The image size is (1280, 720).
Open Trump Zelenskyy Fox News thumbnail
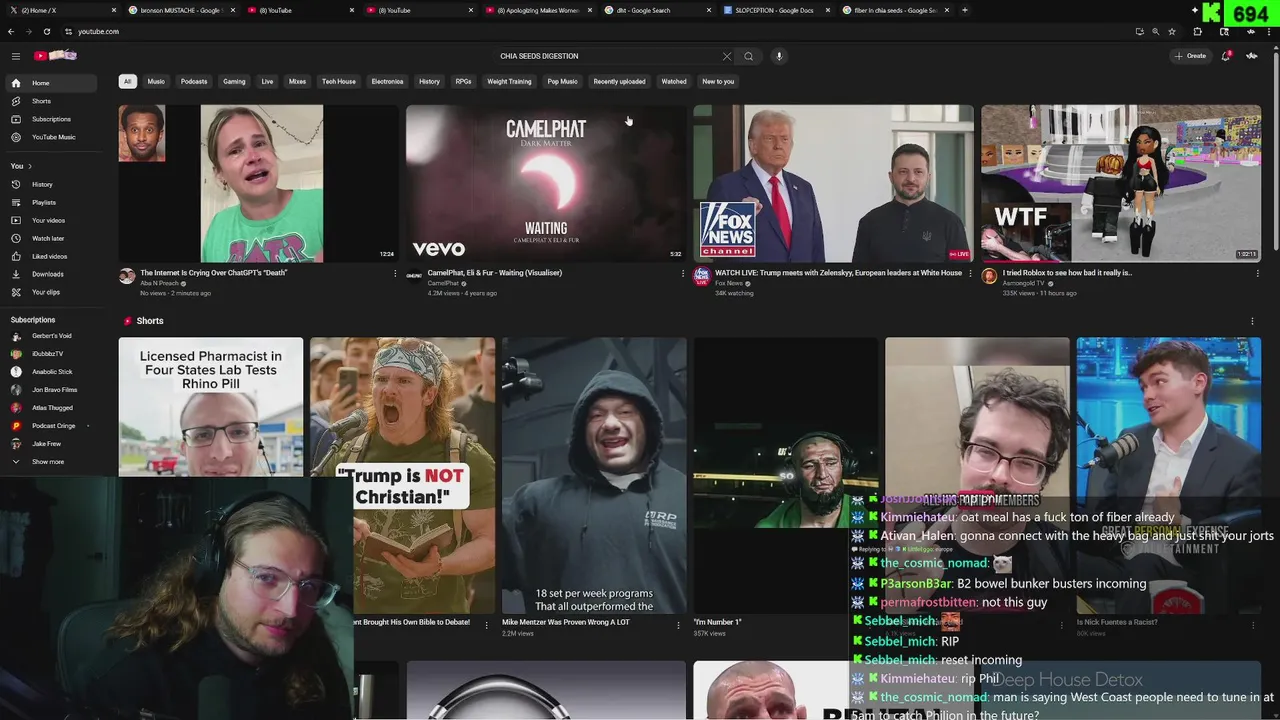pos(833,183)
